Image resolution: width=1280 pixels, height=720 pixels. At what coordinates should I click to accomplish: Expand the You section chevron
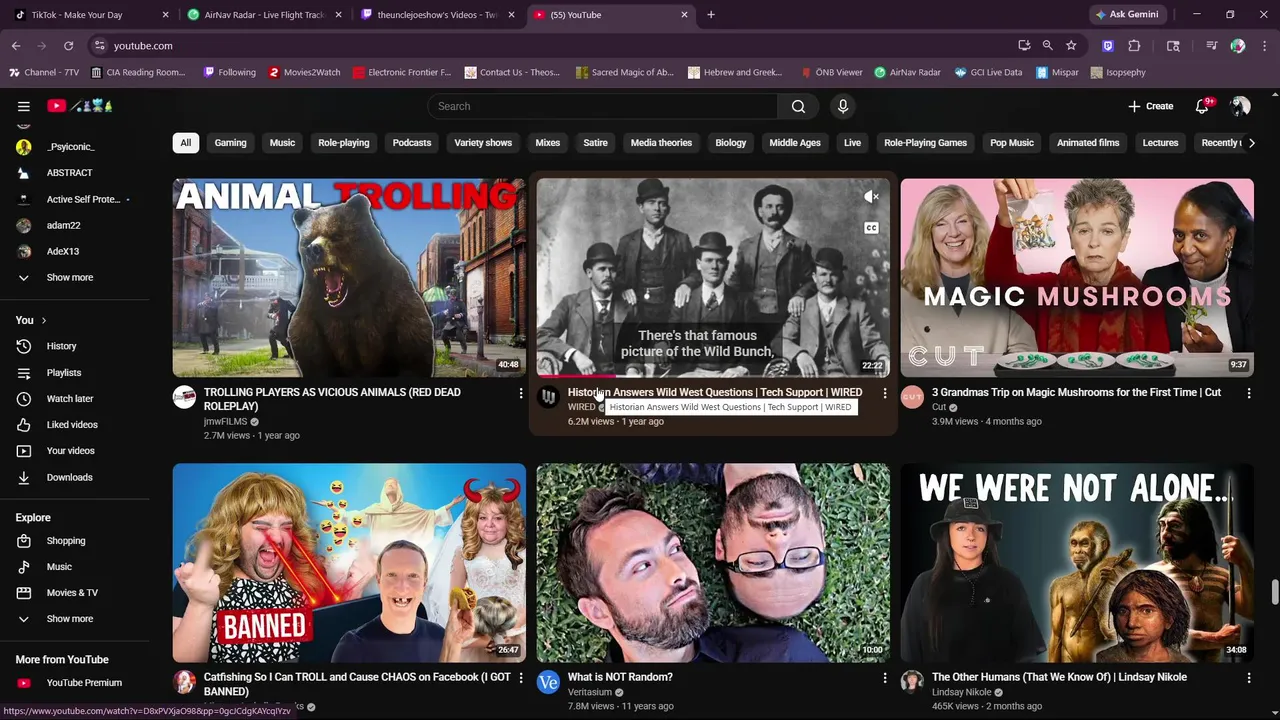(x=43, y=320)
